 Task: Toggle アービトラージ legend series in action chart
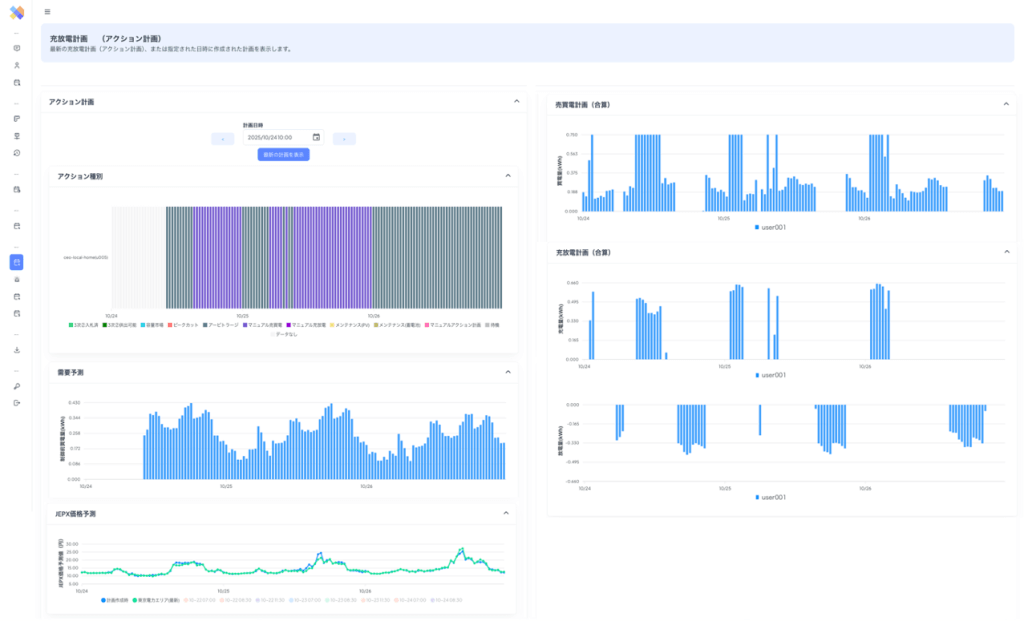tap(221, 325)
